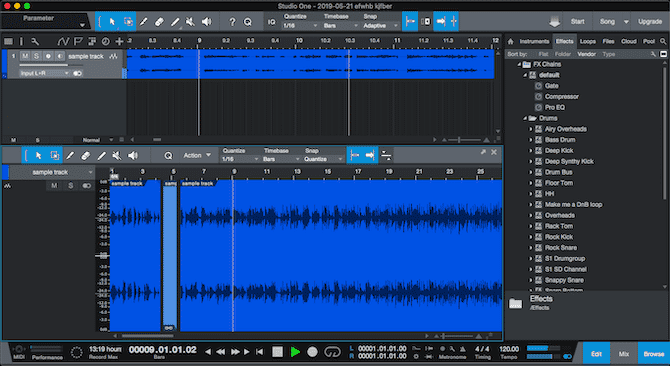Select the Arrow tool in the top toolbar
The image size is (670, 366).
point(112,22)
